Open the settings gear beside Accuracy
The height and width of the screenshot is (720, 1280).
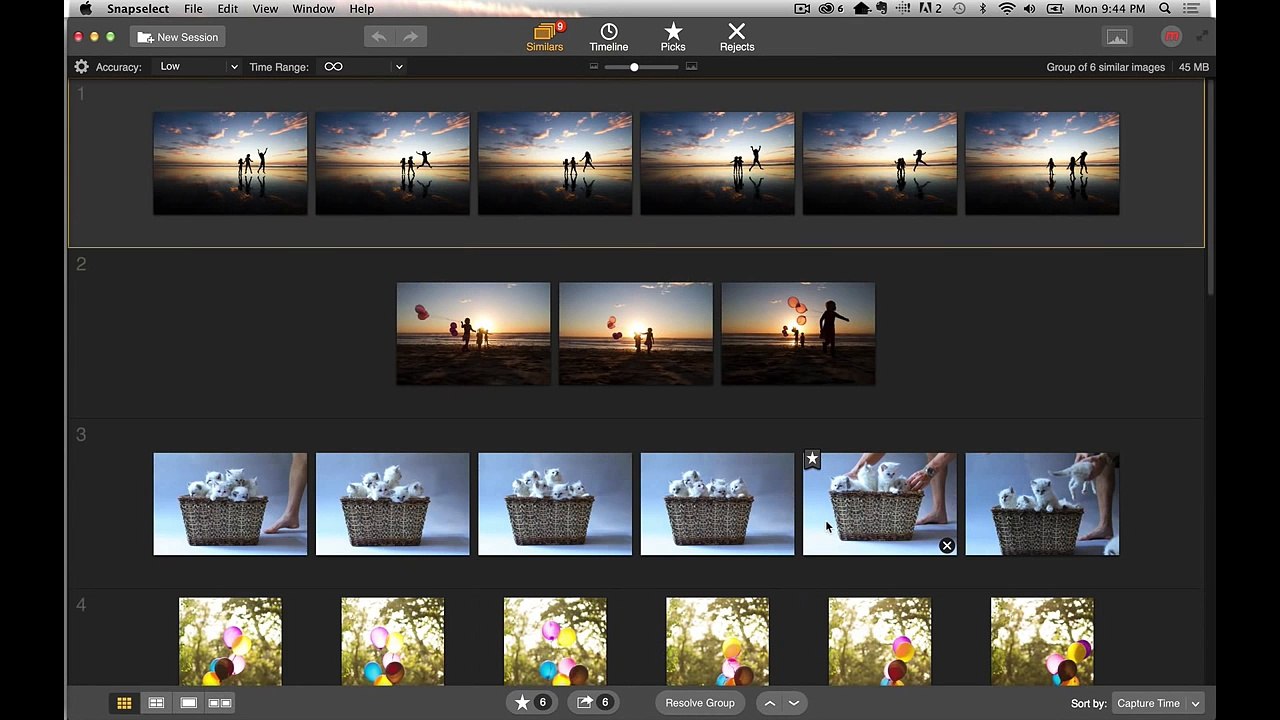(81, 67)
